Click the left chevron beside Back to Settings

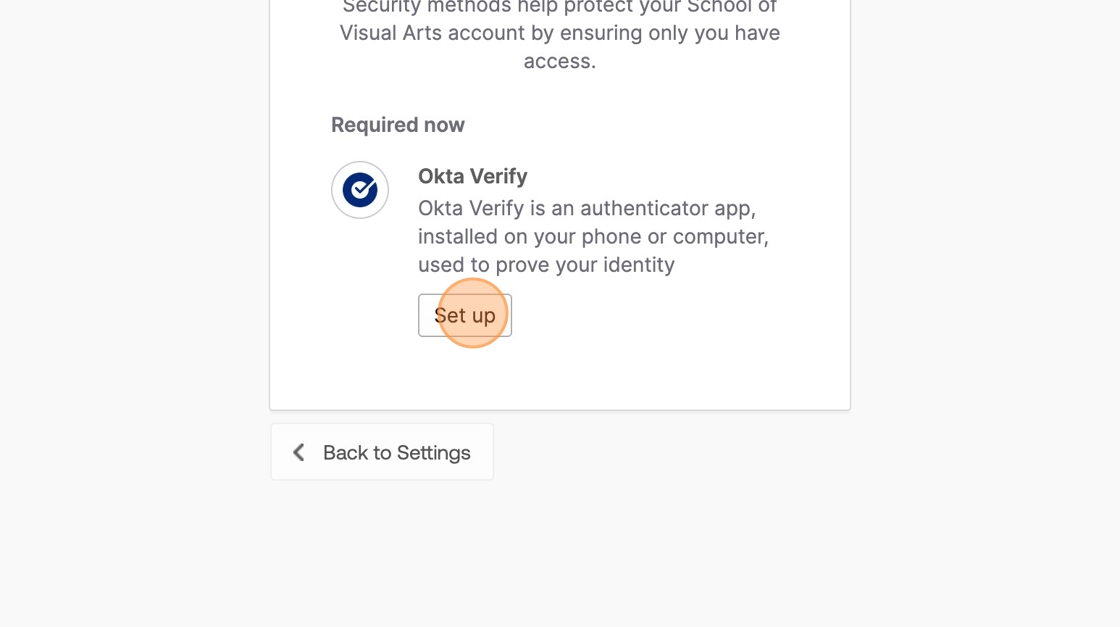298,453
